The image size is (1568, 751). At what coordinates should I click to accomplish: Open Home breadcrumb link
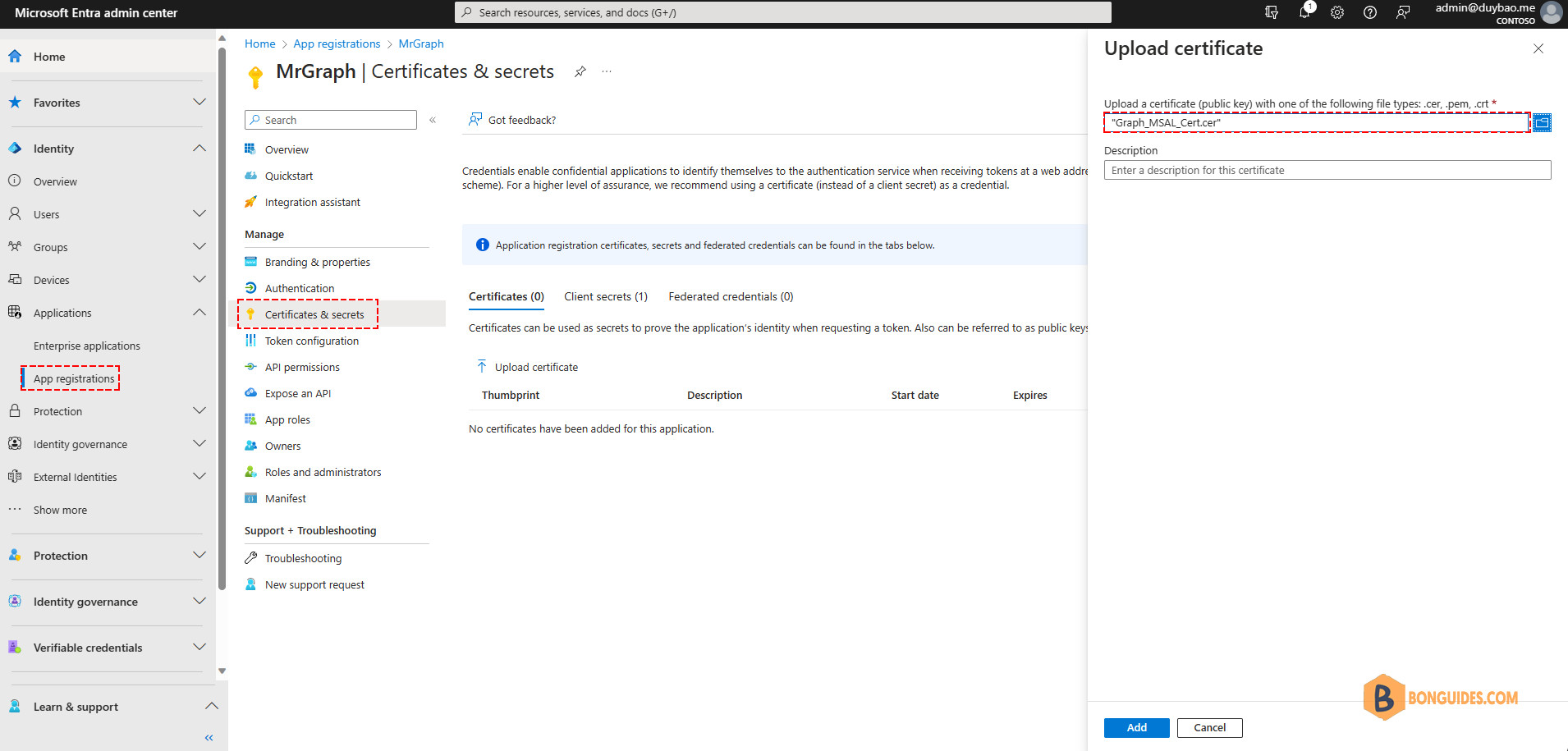[x=260, y=44]
